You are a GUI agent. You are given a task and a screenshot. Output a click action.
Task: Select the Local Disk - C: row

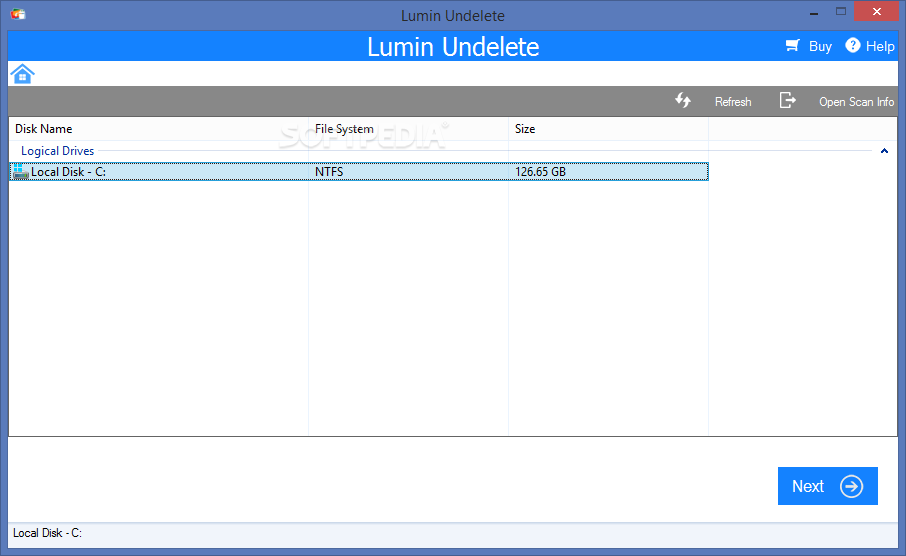(359, 172)
